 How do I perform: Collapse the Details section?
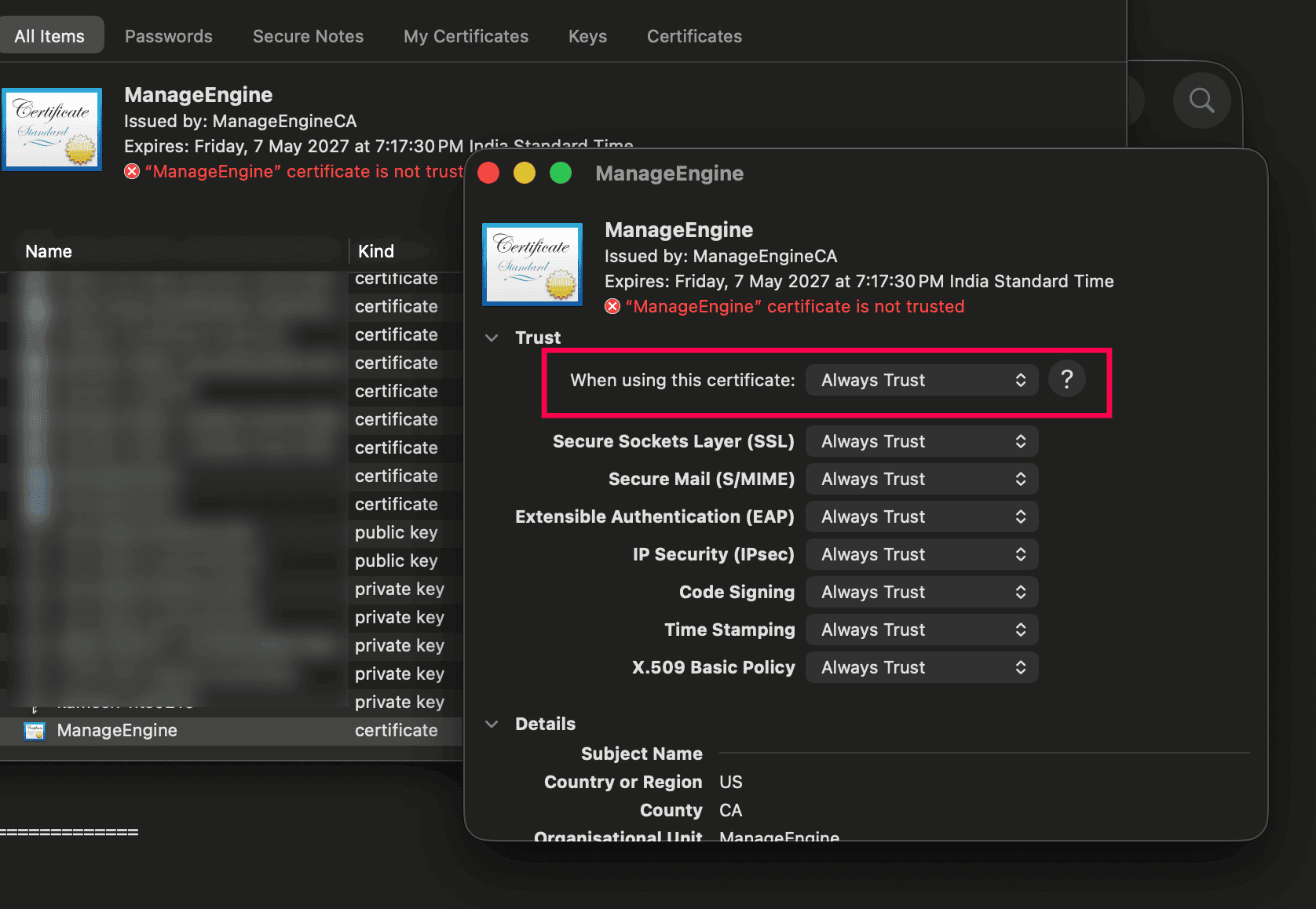(492, 725)
